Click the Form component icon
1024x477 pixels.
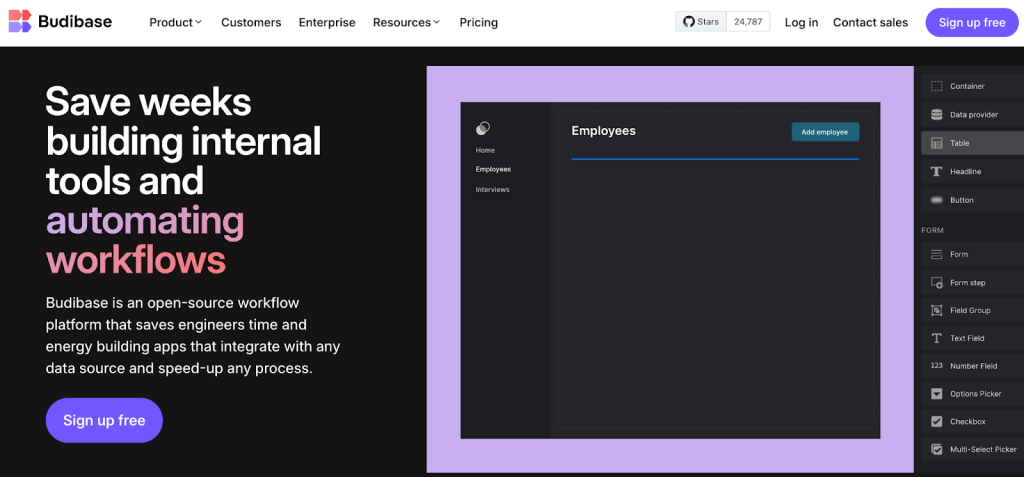(936, 254)
